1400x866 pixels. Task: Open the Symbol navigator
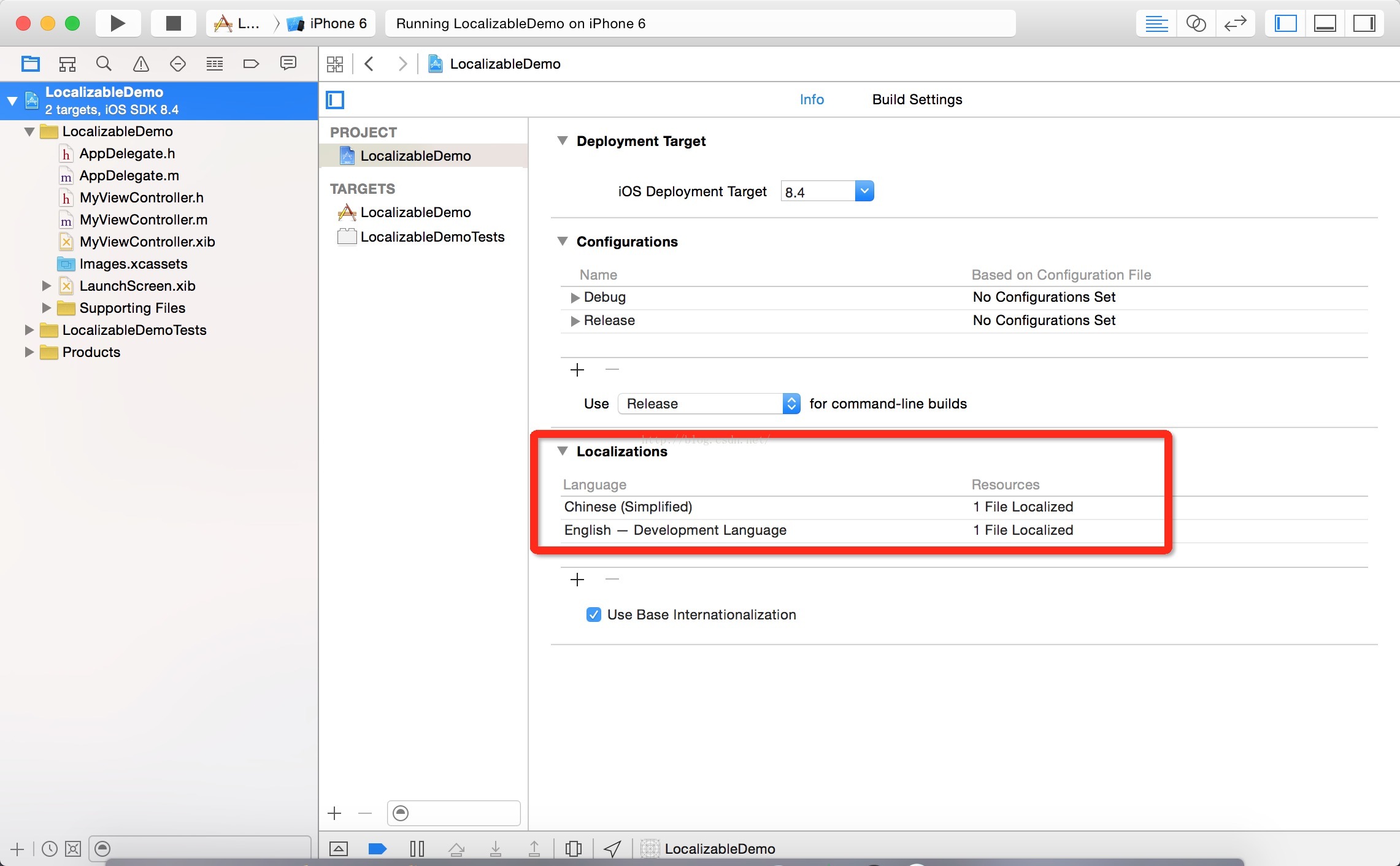coord(67,63)
